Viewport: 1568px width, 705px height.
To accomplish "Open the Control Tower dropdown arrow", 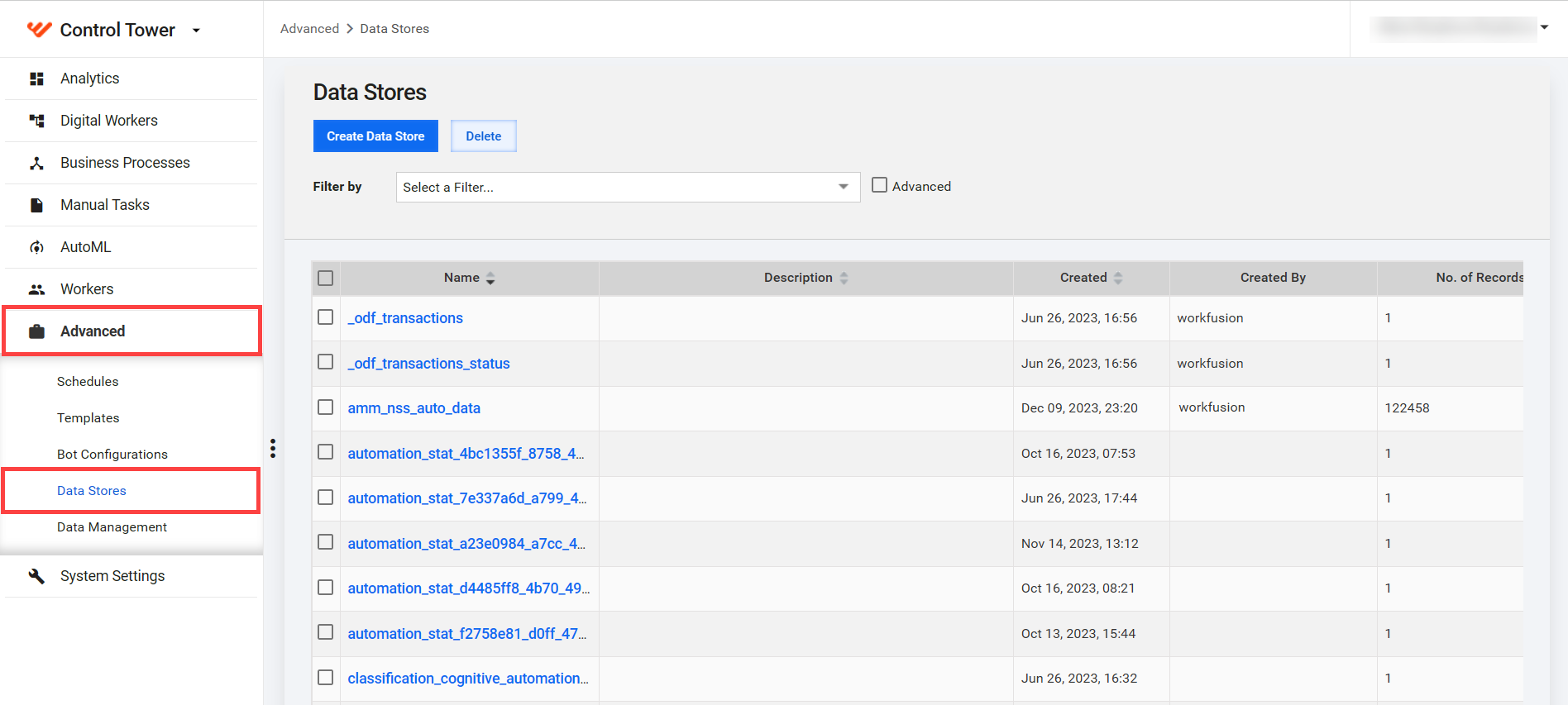I will point(196,31).
